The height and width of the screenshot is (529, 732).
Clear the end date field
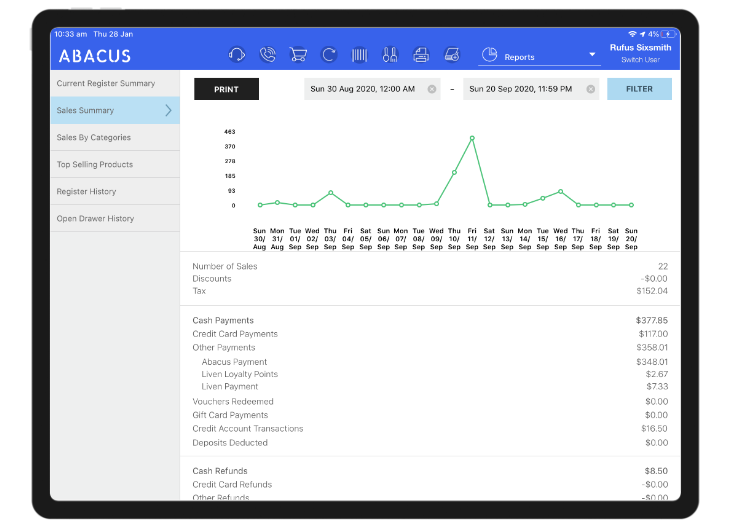(591, 89)
